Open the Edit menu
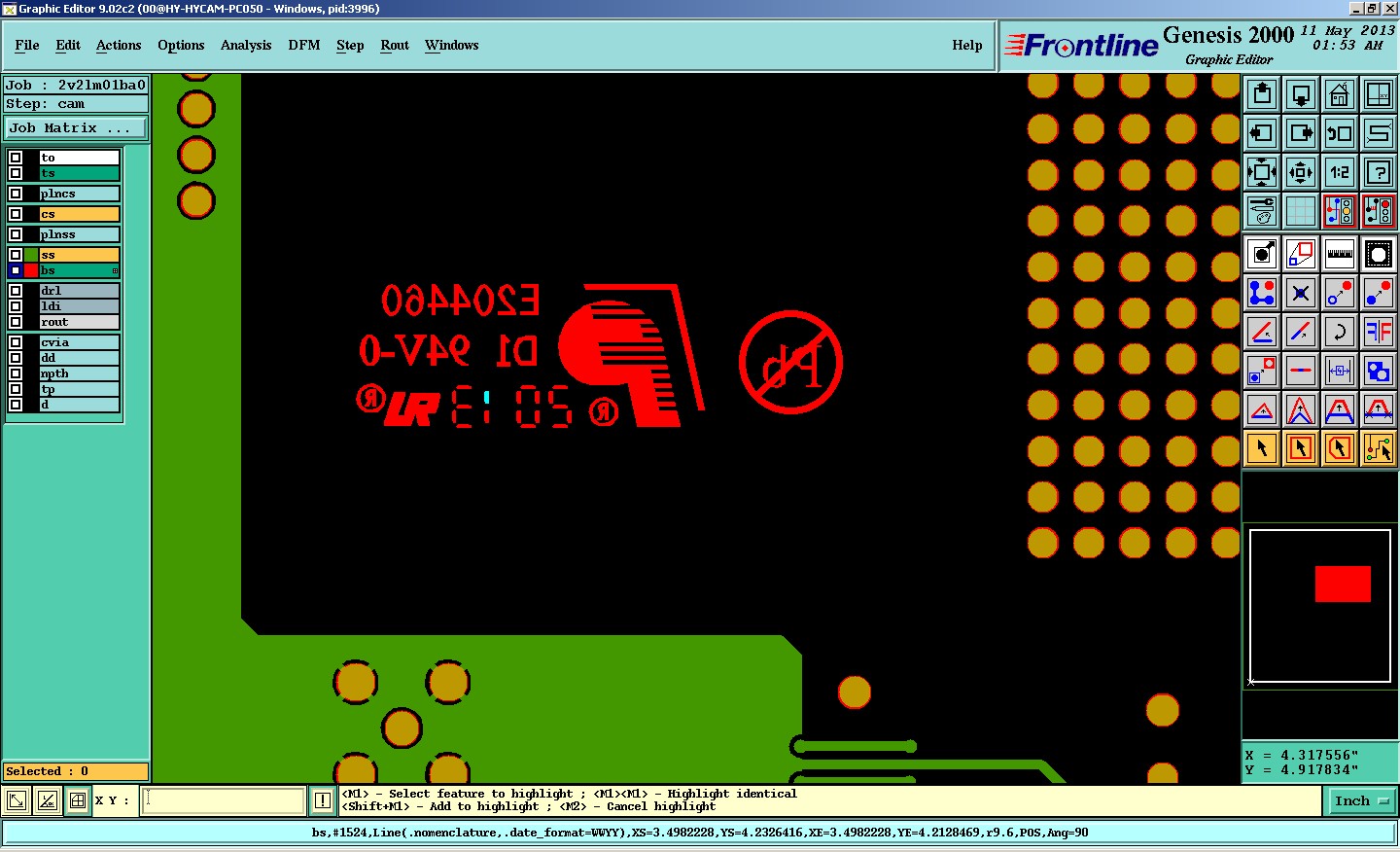 click(68, 46)
